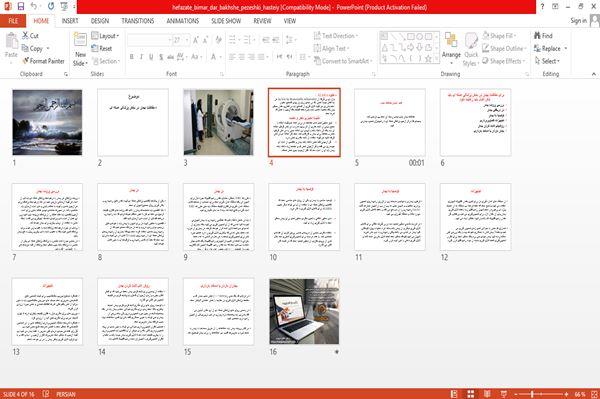Click the PERSIAN language indicator
Viewport: 600px width, 399px height.
click(x=66, y=394)
